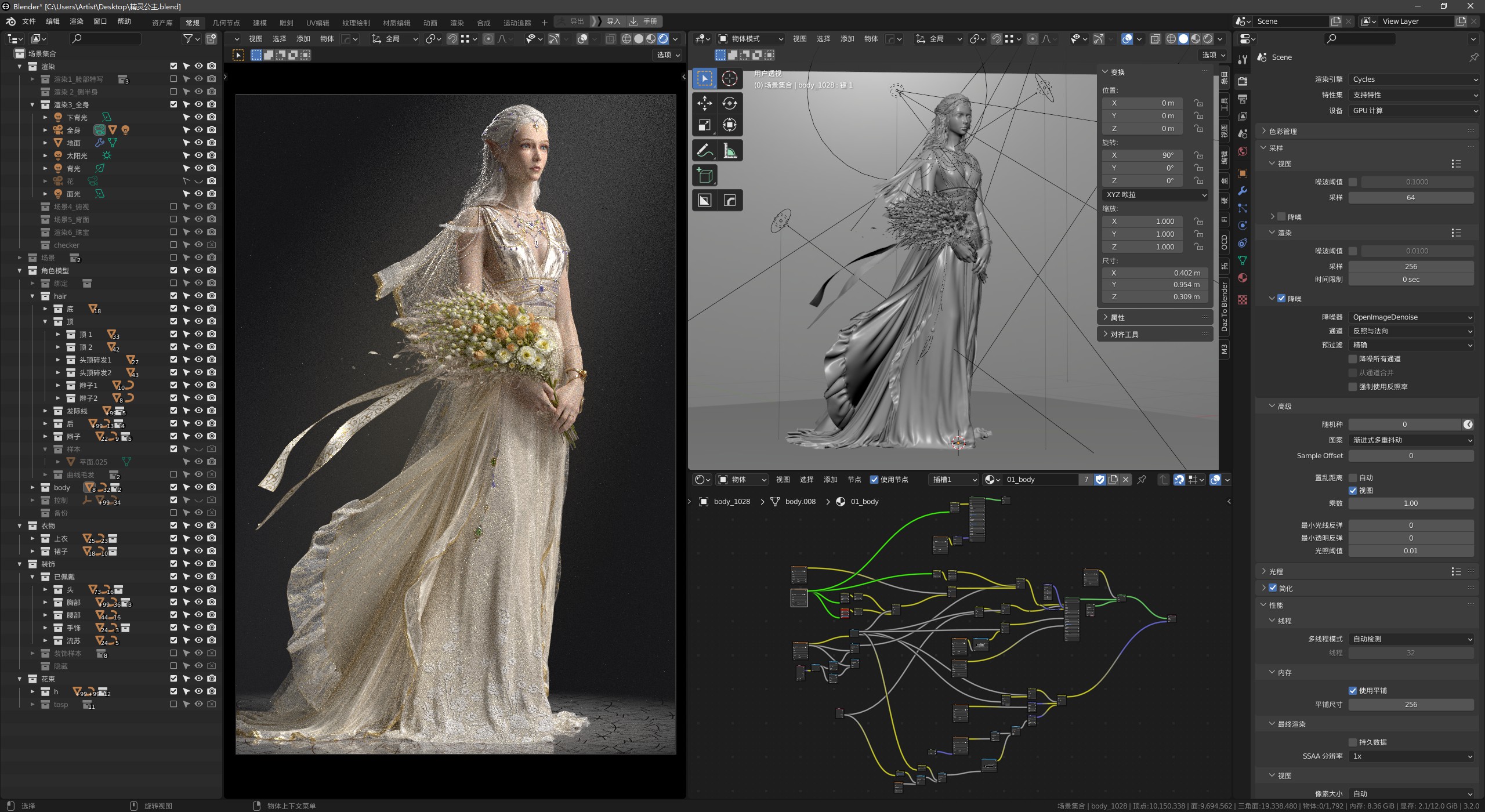Enable the 持久数据 checkbox
Screen dimensions: 1485x812
tap(1353, 742)
